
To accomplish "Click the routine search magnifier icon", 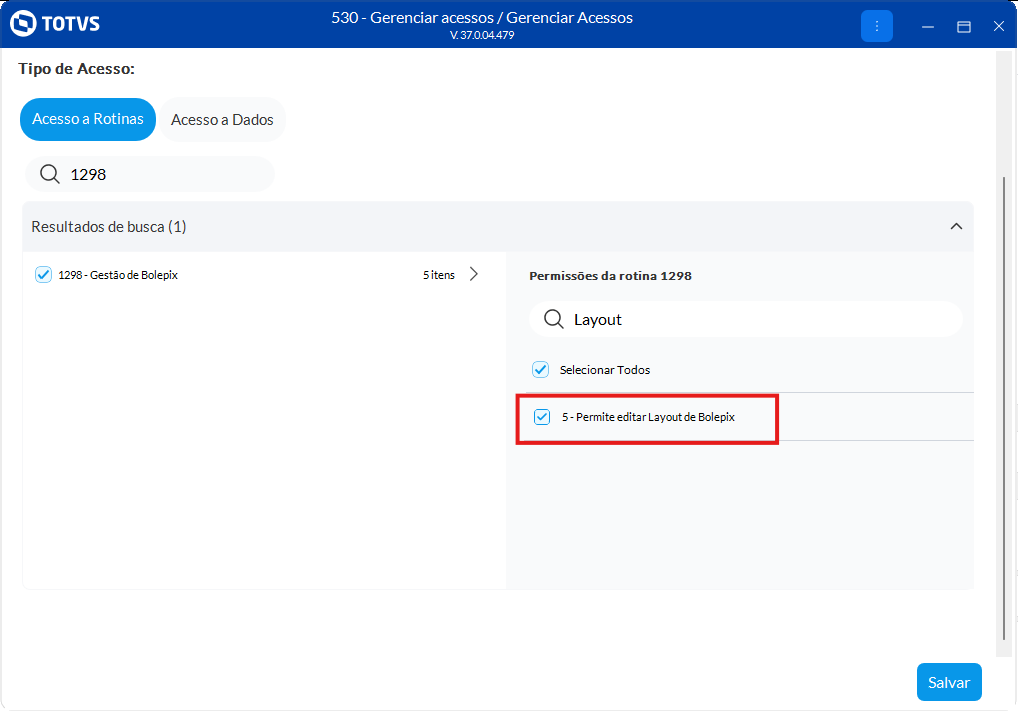I will tap(50, 174).
